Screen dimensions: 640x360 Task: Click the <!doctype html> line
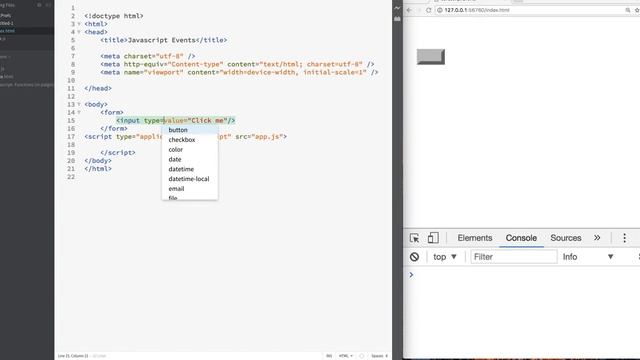pyautogui.click(x=114, y=16)
